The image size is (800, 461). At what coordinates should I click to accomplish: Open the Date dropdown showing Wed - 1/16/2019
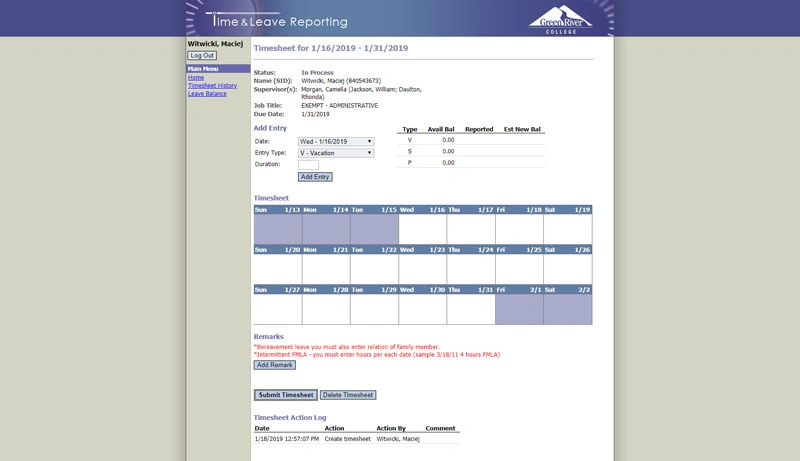tap(336, 141)
